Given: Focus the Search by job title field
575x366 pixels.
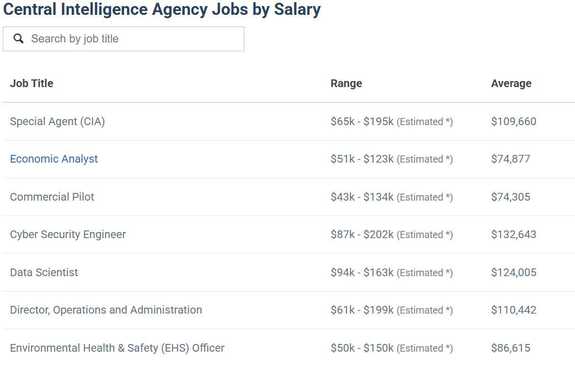Looking at the screenshot, I should point(124,39).
